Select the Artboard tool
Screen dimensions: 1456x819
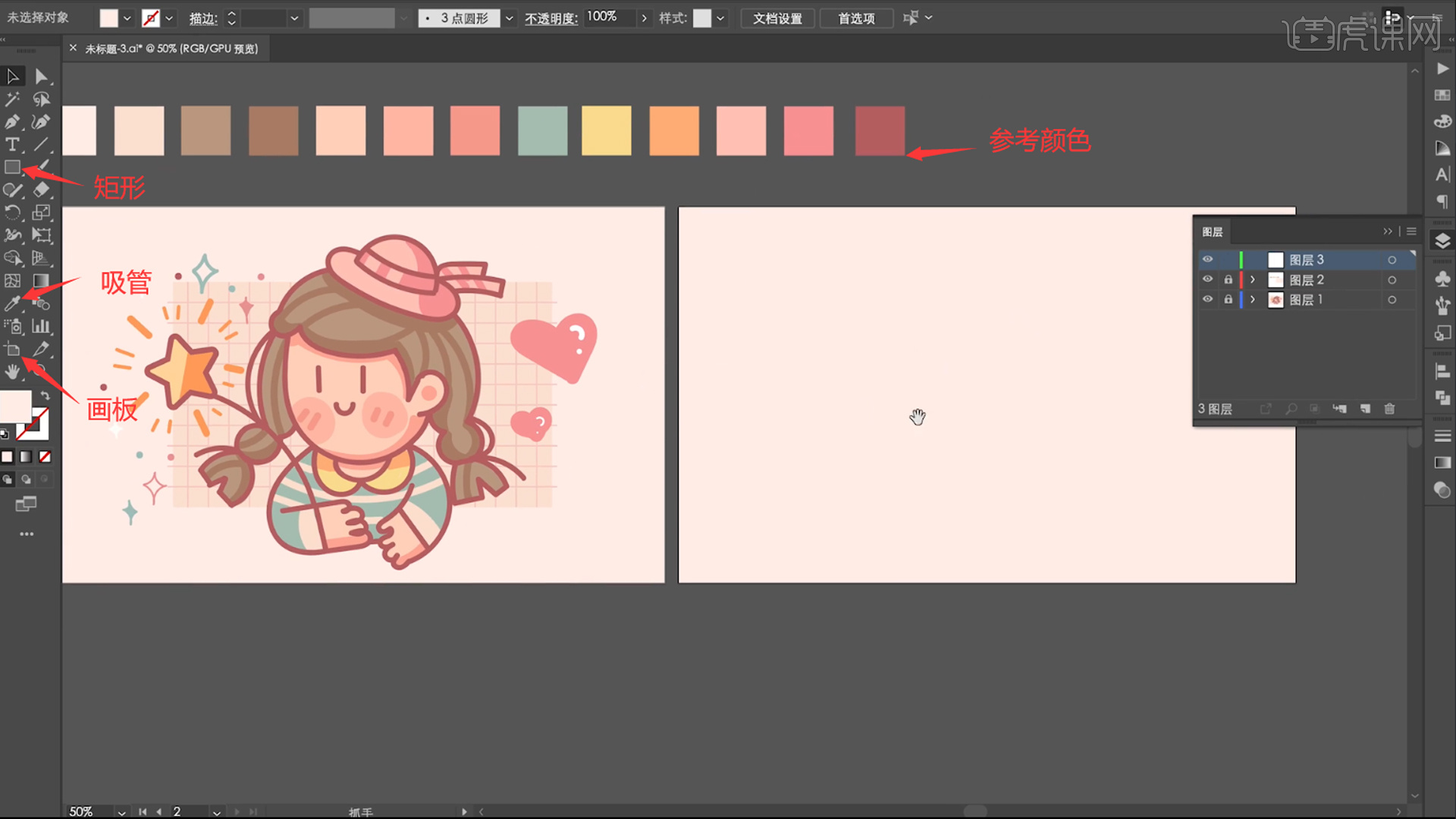click(x=12, y=350)
